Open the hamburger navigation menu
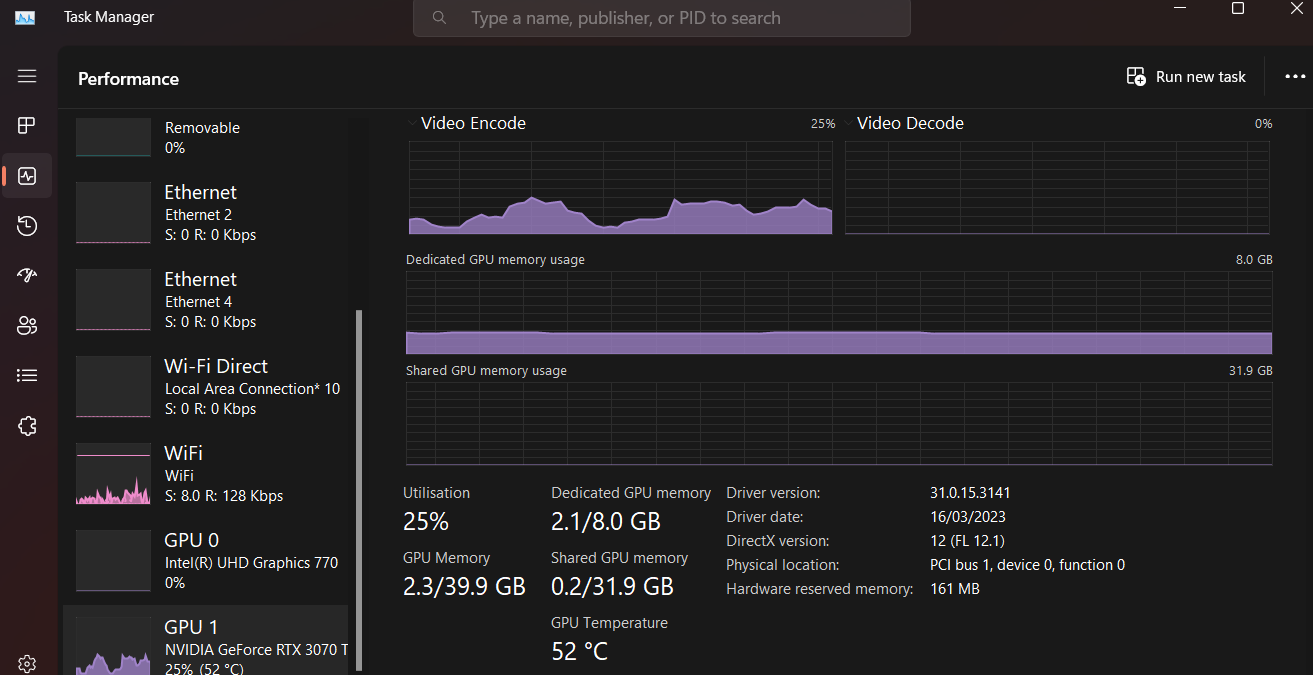 [27, 76]
